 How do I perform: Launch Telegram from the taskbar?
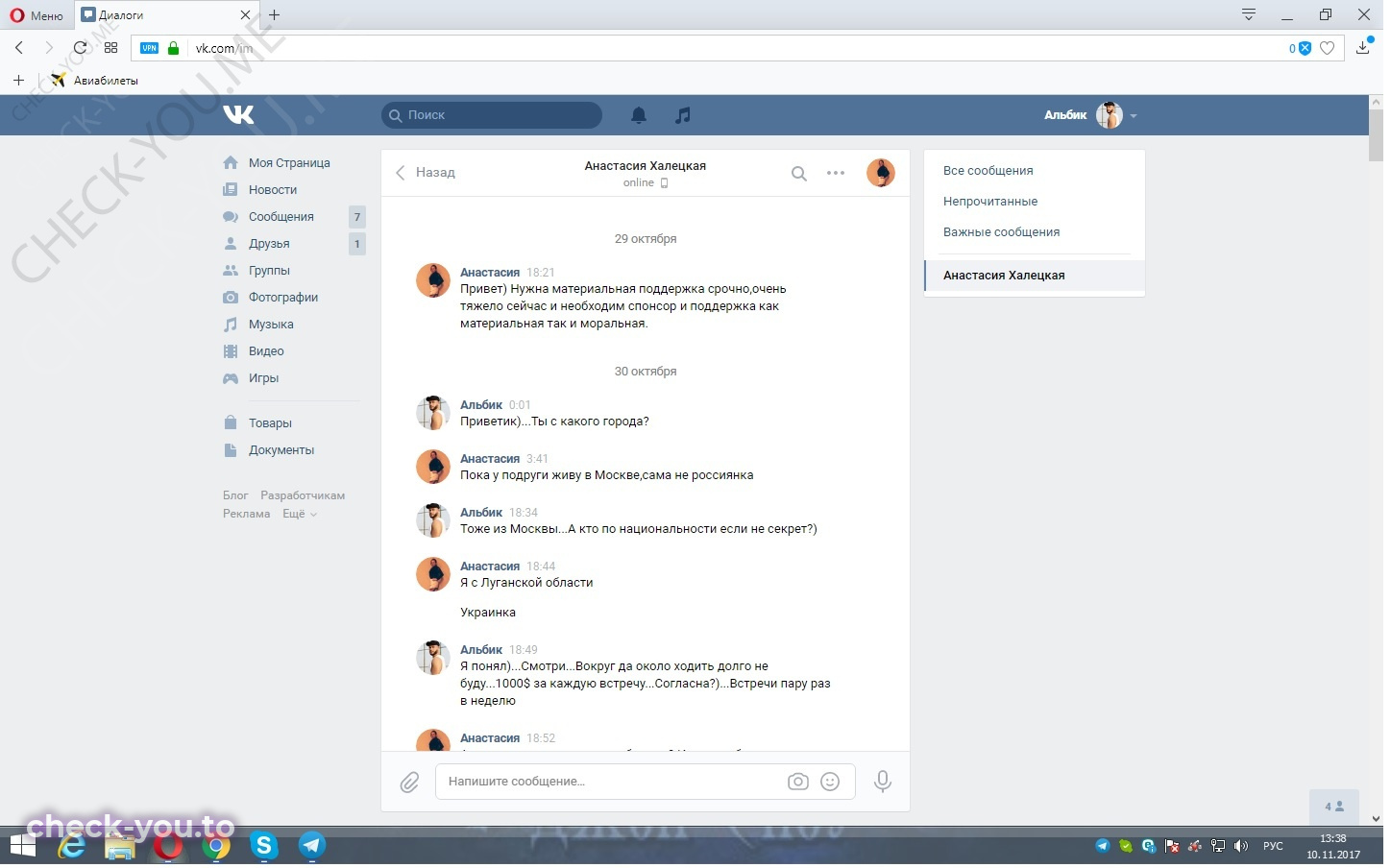(x=312, y=846)
